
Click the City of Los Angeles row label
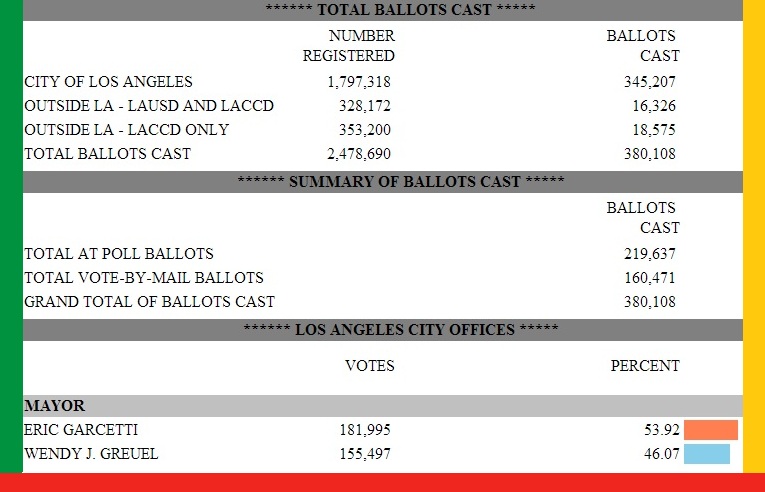click(108, 82)
